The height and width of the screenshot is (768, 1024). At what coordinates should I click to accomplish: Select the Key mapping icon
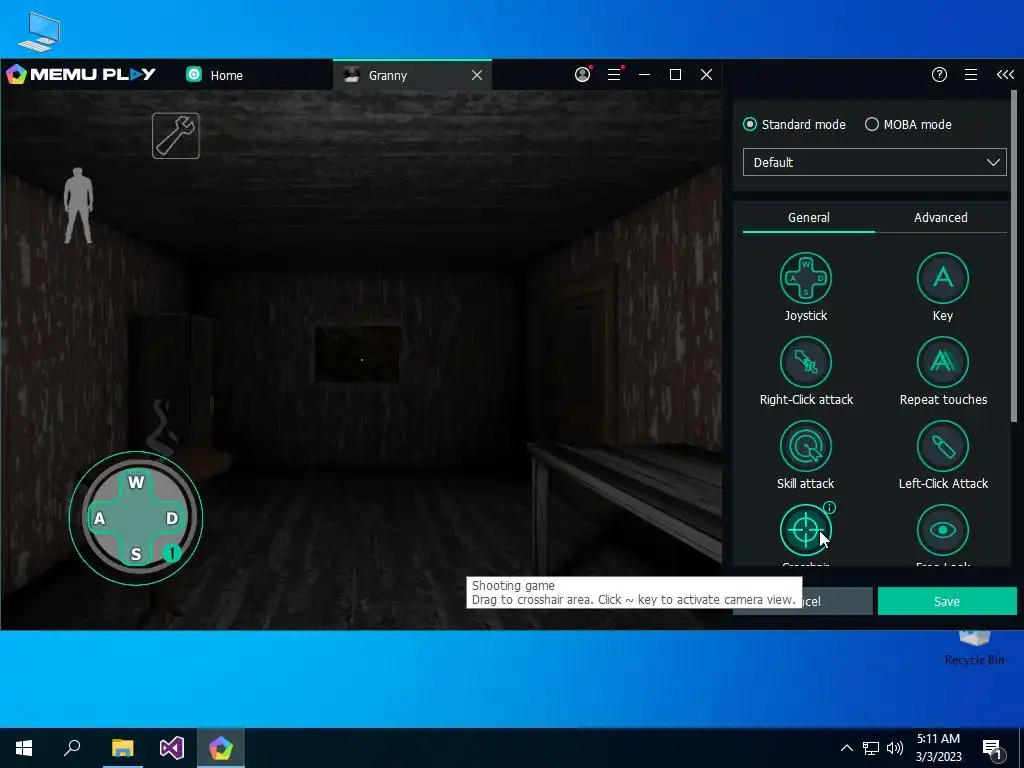(x=942, y=278)
